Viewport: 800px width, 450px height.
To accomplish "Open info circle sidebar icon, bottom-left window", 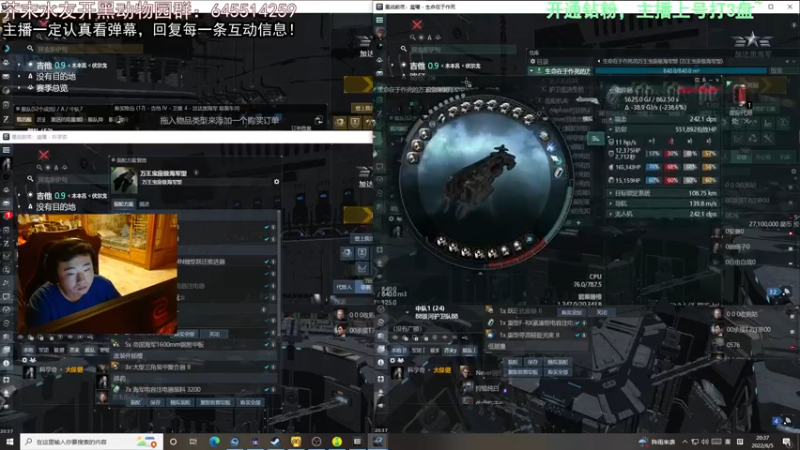I will pyautogui.click(x=6, y=363).
